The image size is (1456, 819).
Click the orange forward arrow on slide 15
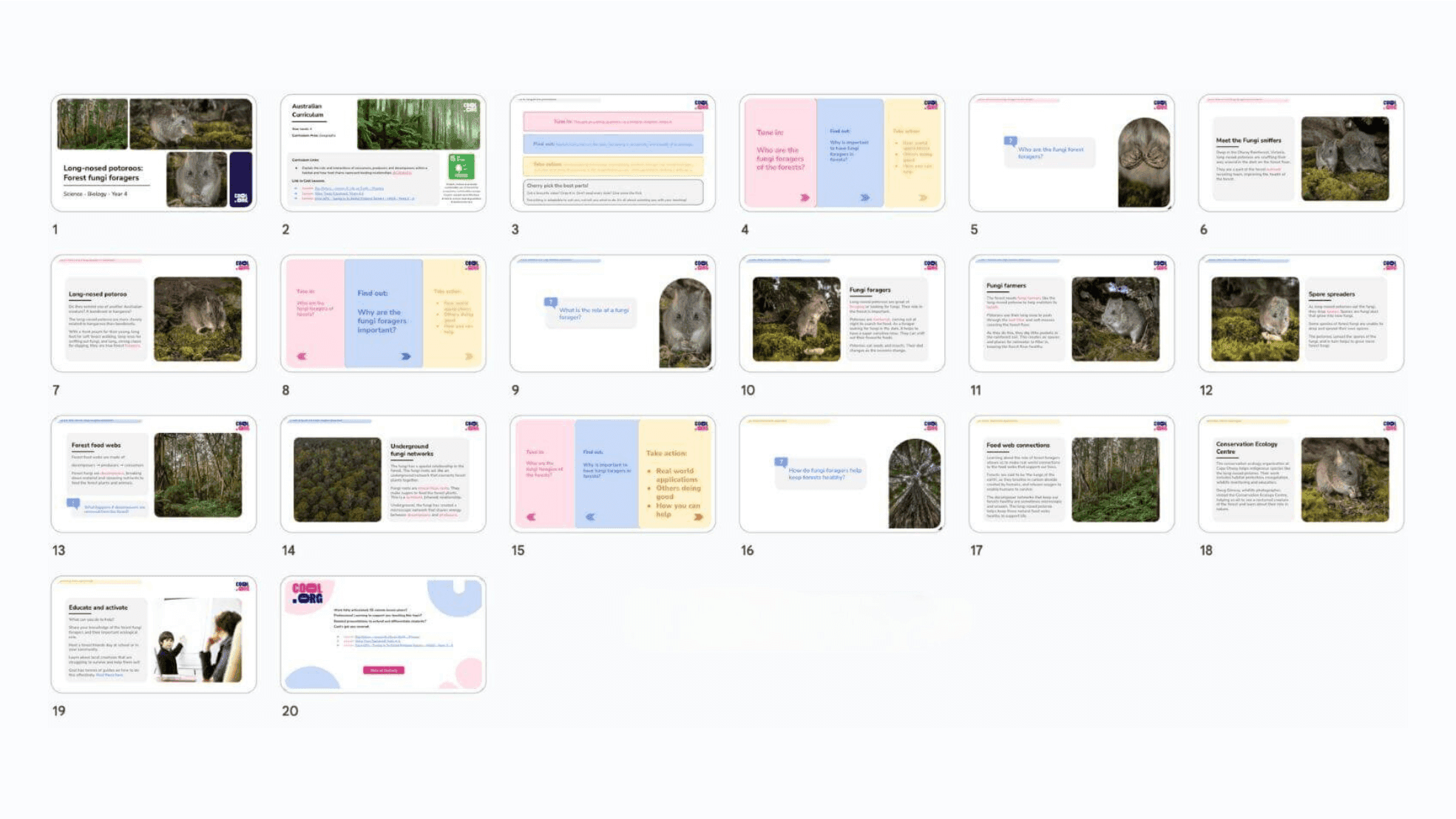[x=698, y=517]
